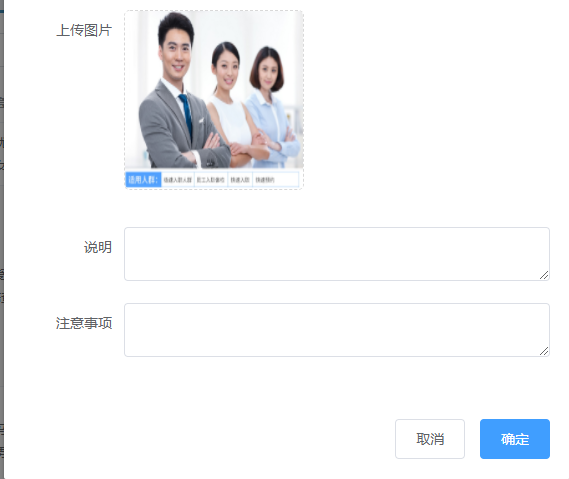Click the woman in light blue shirt

coord(272,109)
